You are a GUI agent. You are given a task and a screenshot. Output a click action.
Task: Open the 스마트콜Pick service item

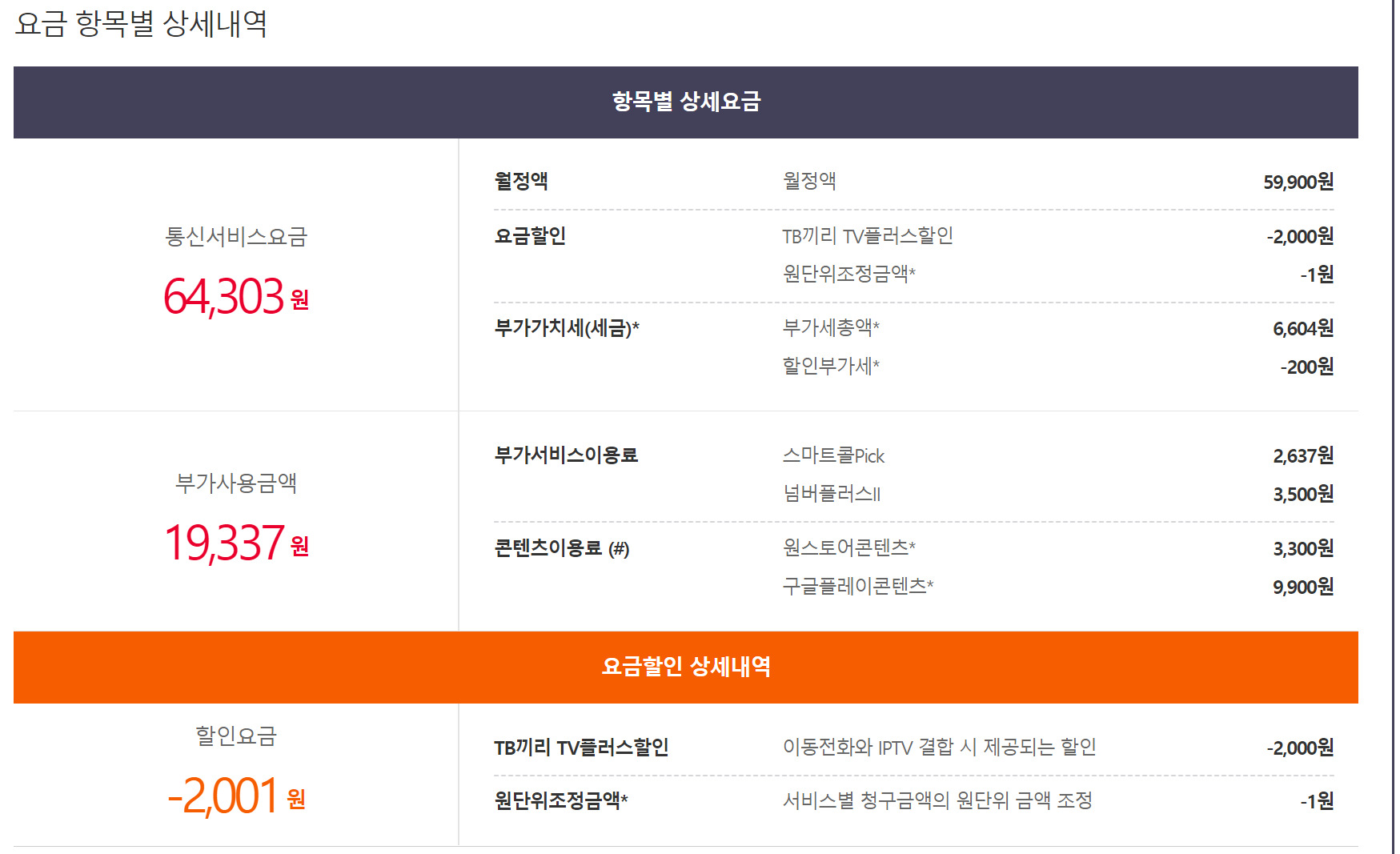click(832, 456)
